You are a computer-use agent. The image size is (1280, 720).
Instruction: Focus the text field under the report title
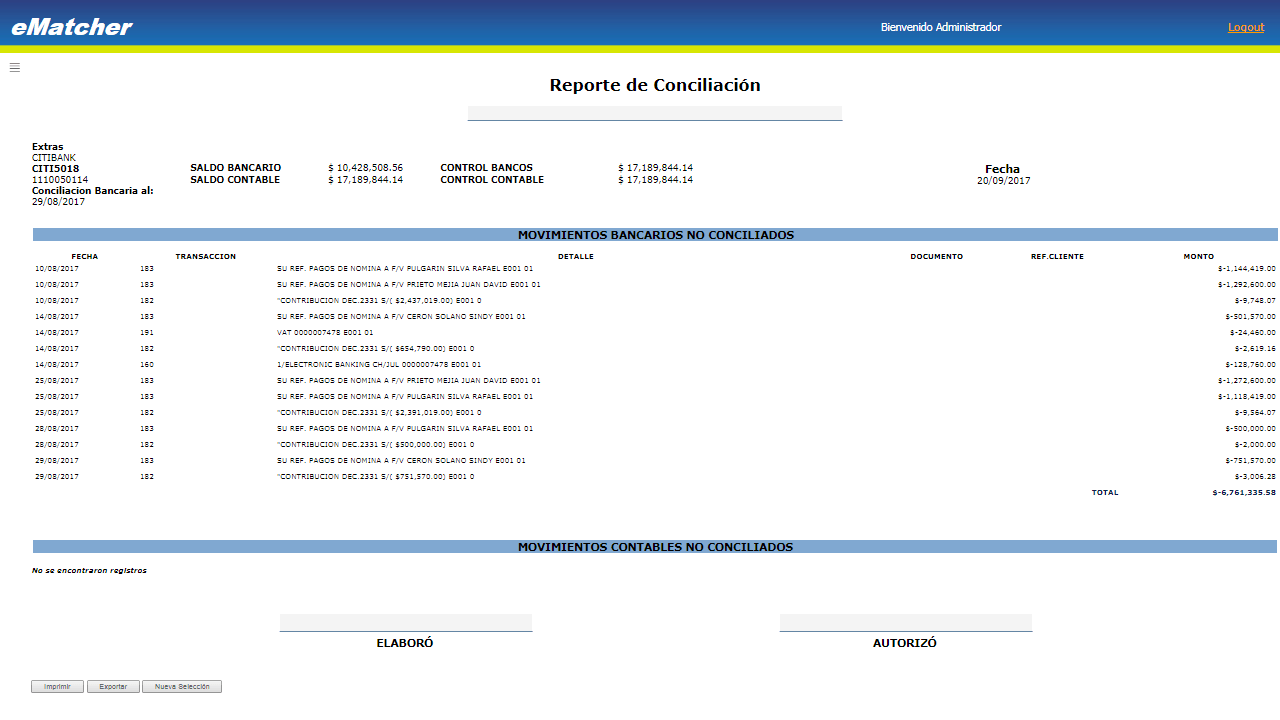coord(655,113)
